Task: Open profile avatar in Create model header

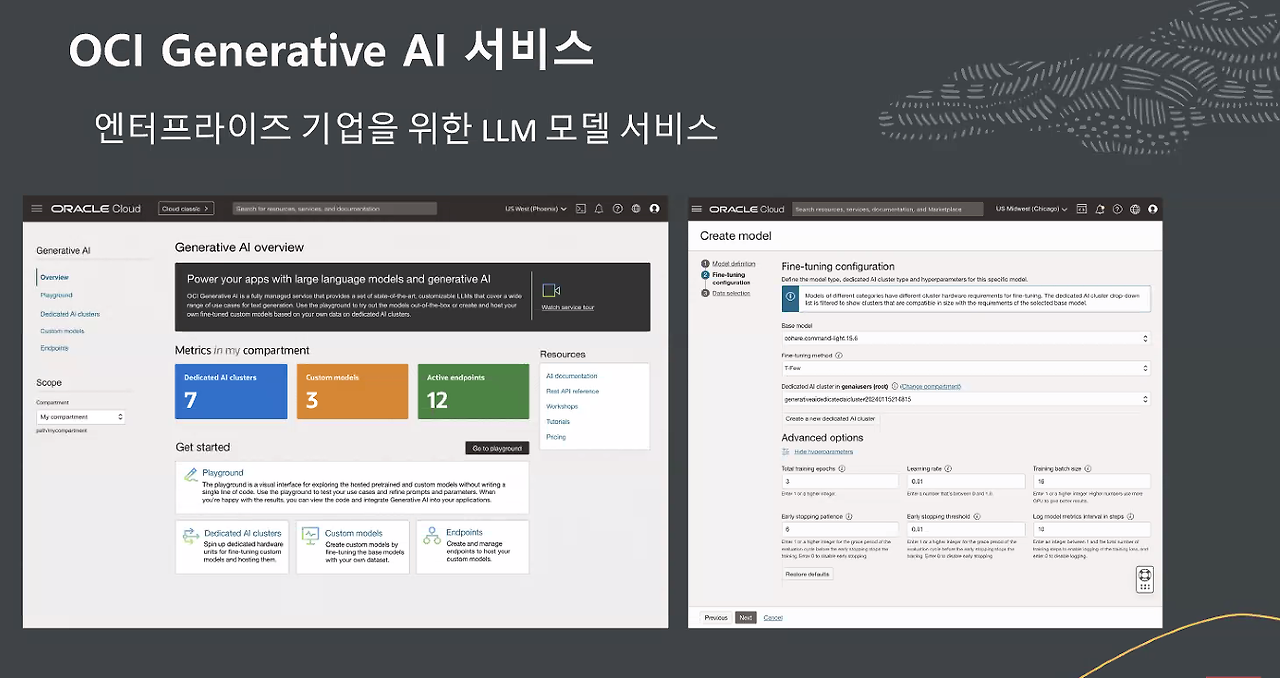Action: pos(1153,209)
